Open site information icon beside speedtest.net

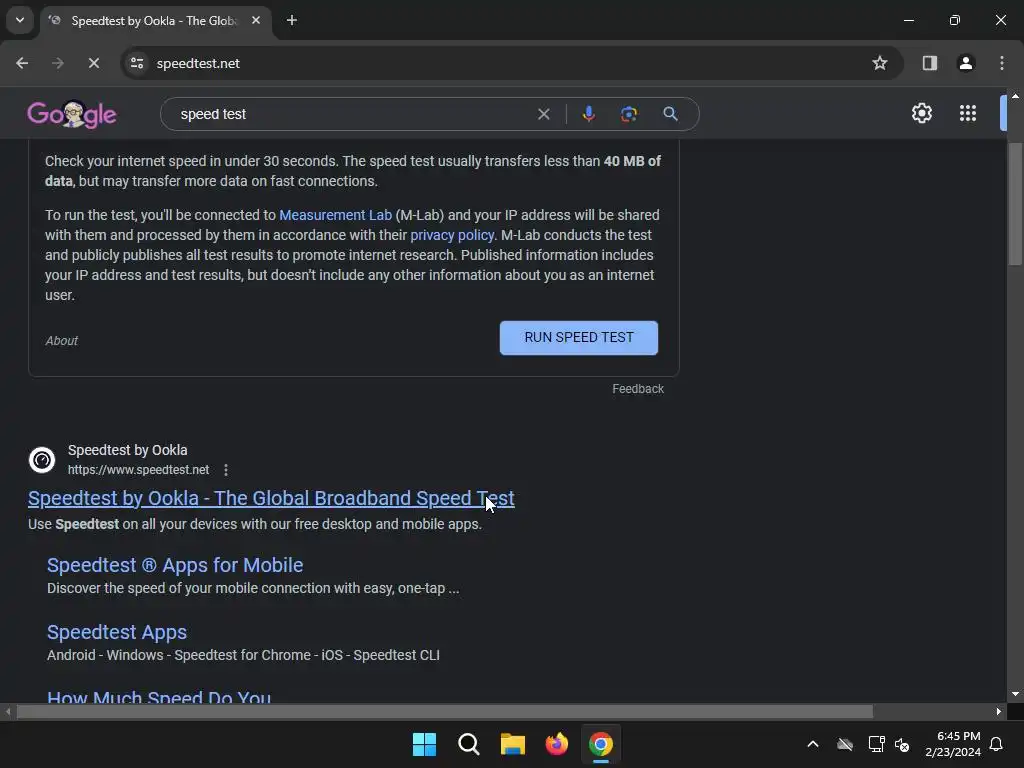pos(137,63)
